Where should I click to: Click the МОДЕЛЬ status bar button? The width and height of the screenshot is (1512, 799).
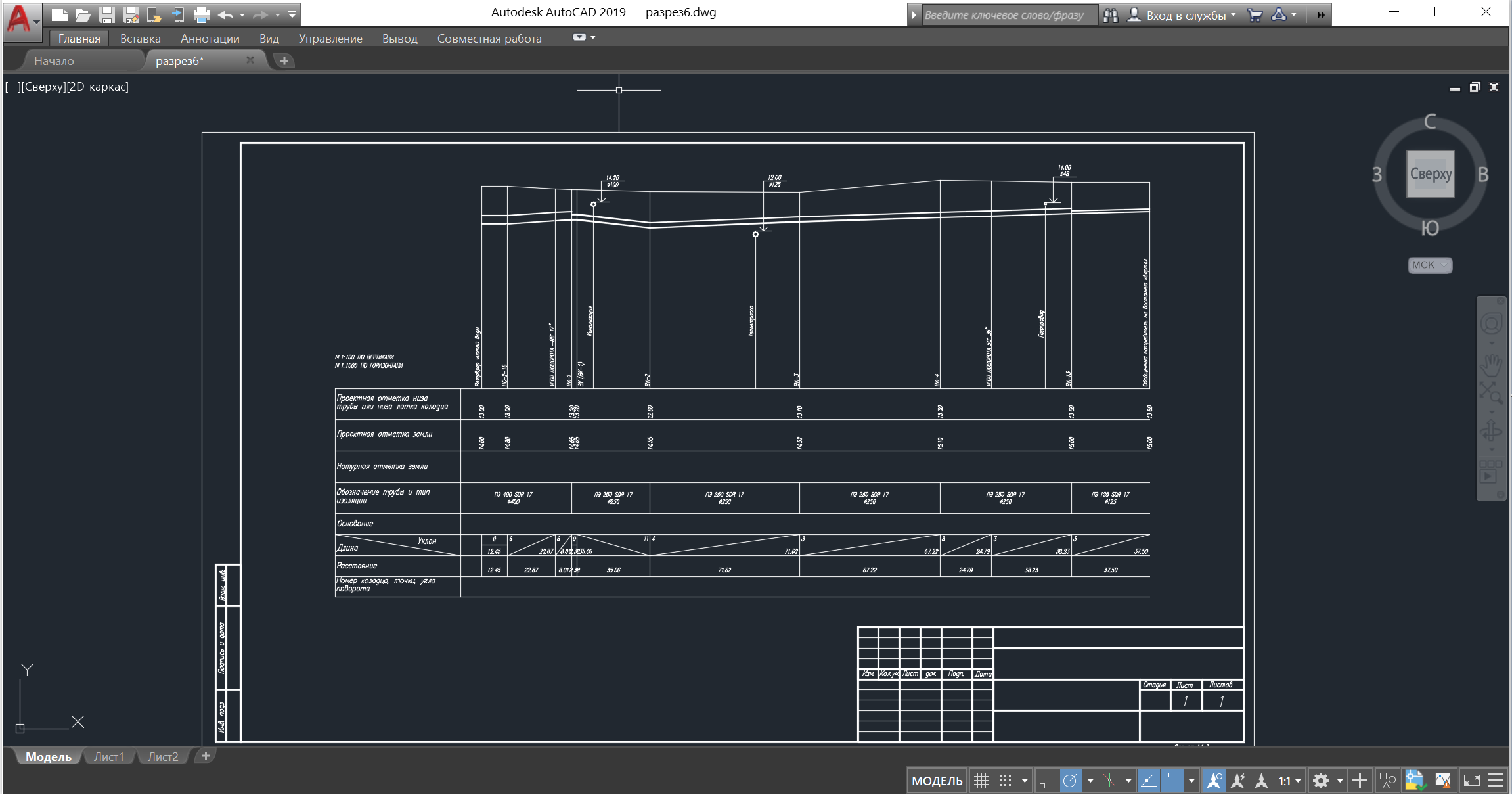[x=937, y=781]
